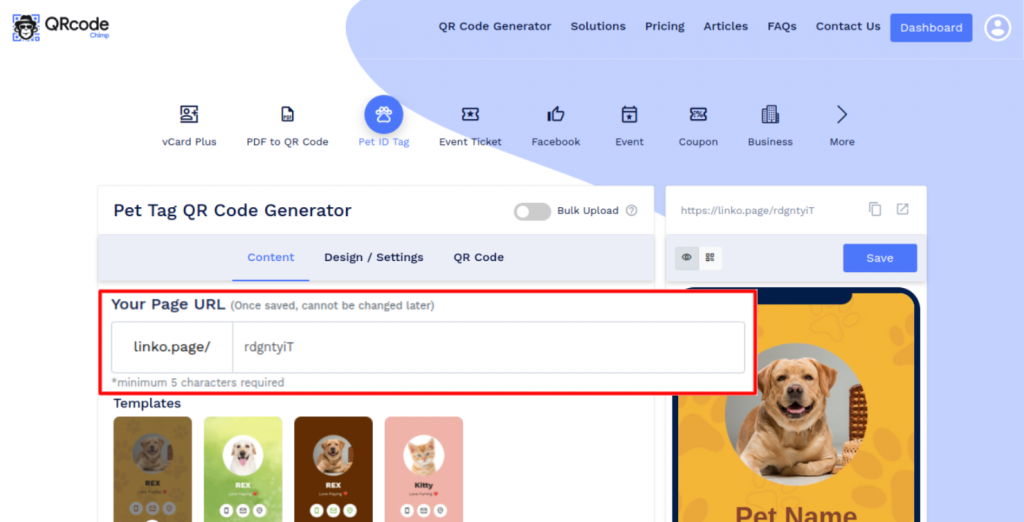Open the Solutions menu
1024x522 pixels.
598,26
